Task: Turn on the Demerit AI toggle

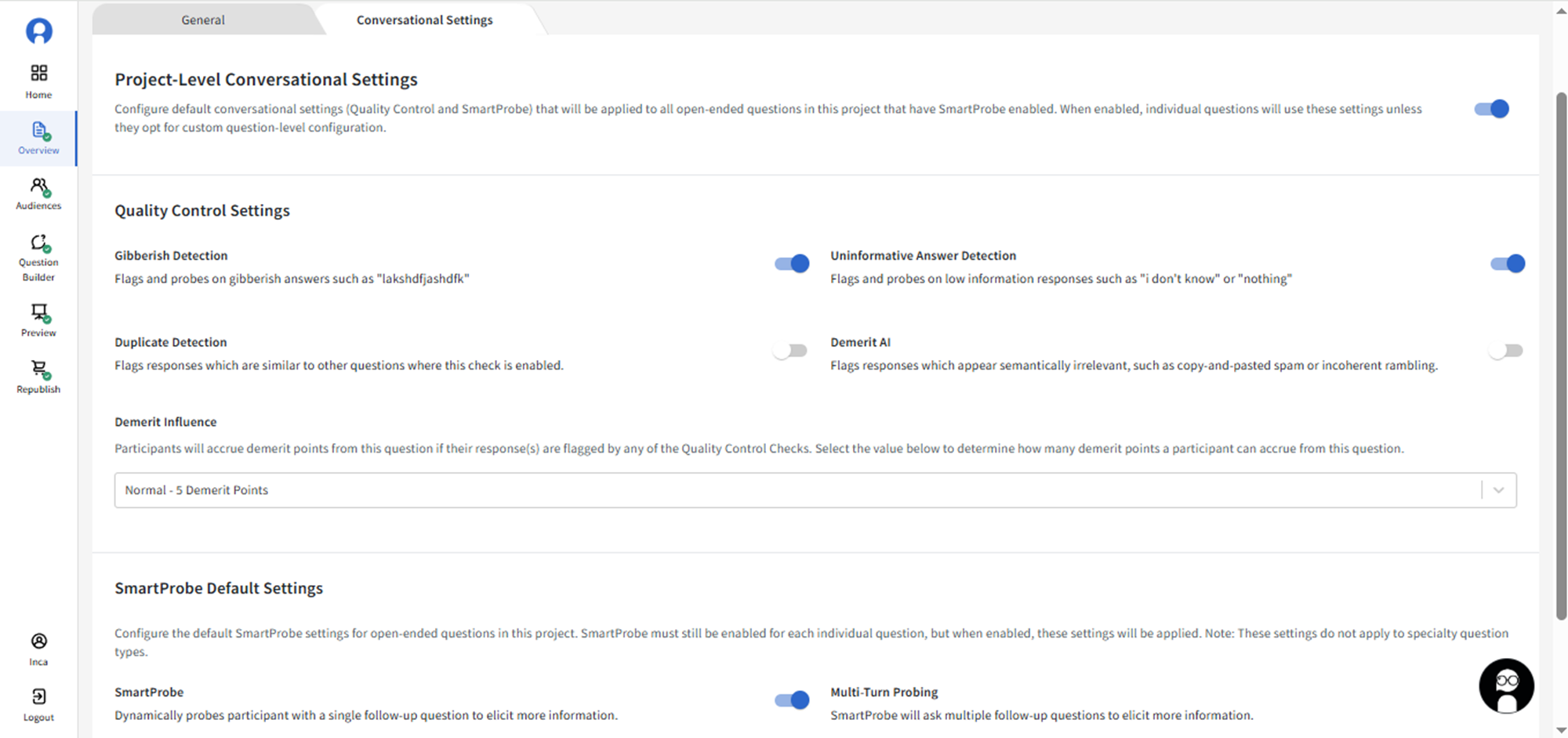Action: point(1505,351)
